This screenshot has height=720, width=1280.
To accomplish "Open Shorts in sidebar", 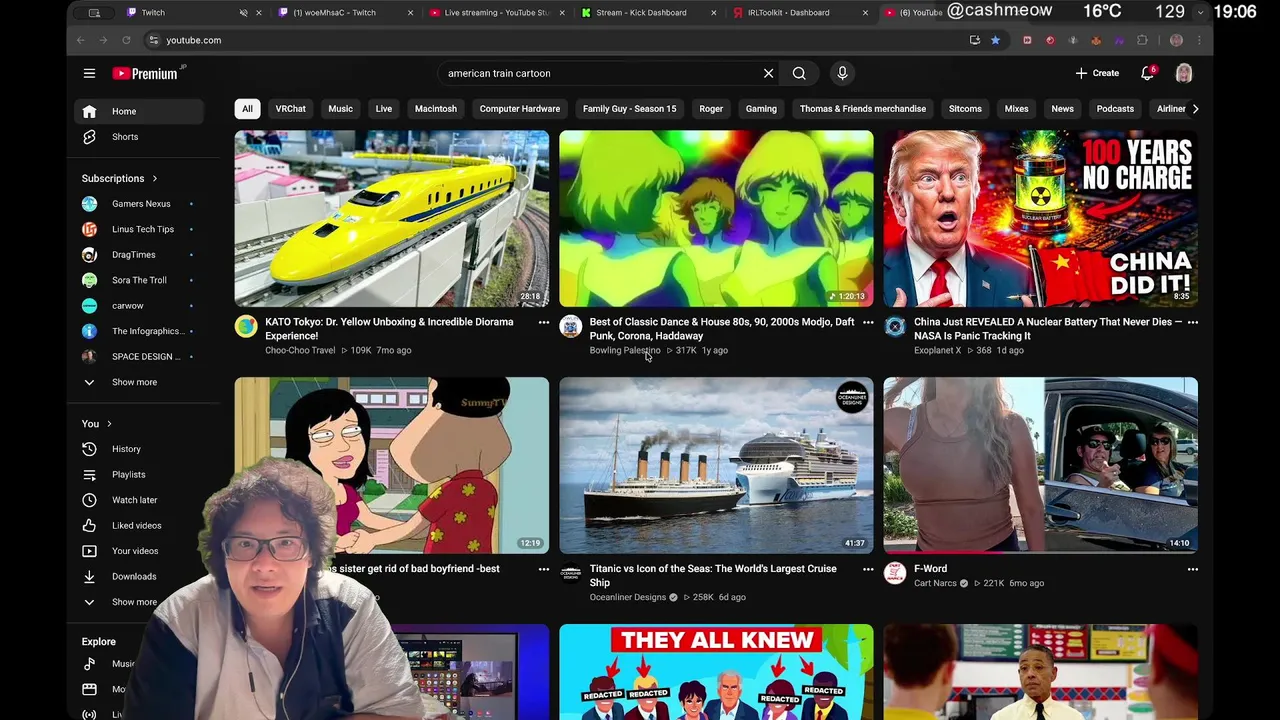I will point(139,137).
